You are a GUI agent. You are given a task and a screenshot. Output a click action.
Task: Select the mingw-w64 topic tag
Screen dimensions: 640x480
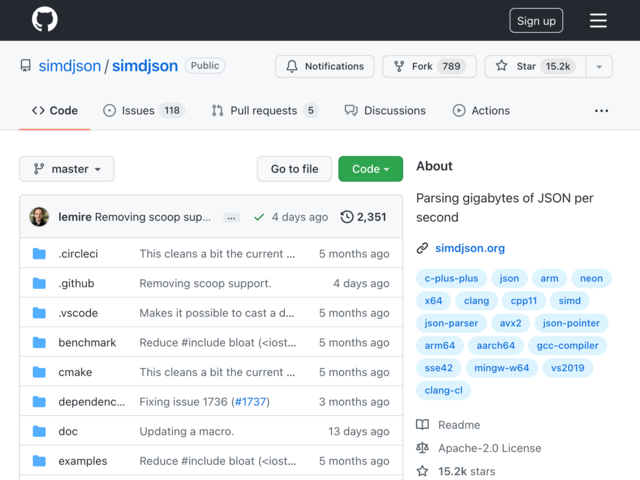point(501,368)
